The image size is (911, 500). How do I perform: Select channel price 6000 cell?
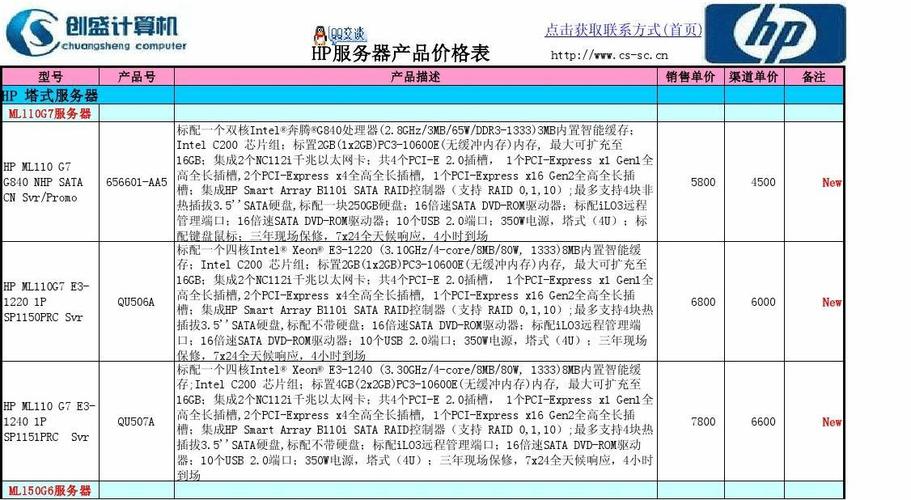click(754, 302)
